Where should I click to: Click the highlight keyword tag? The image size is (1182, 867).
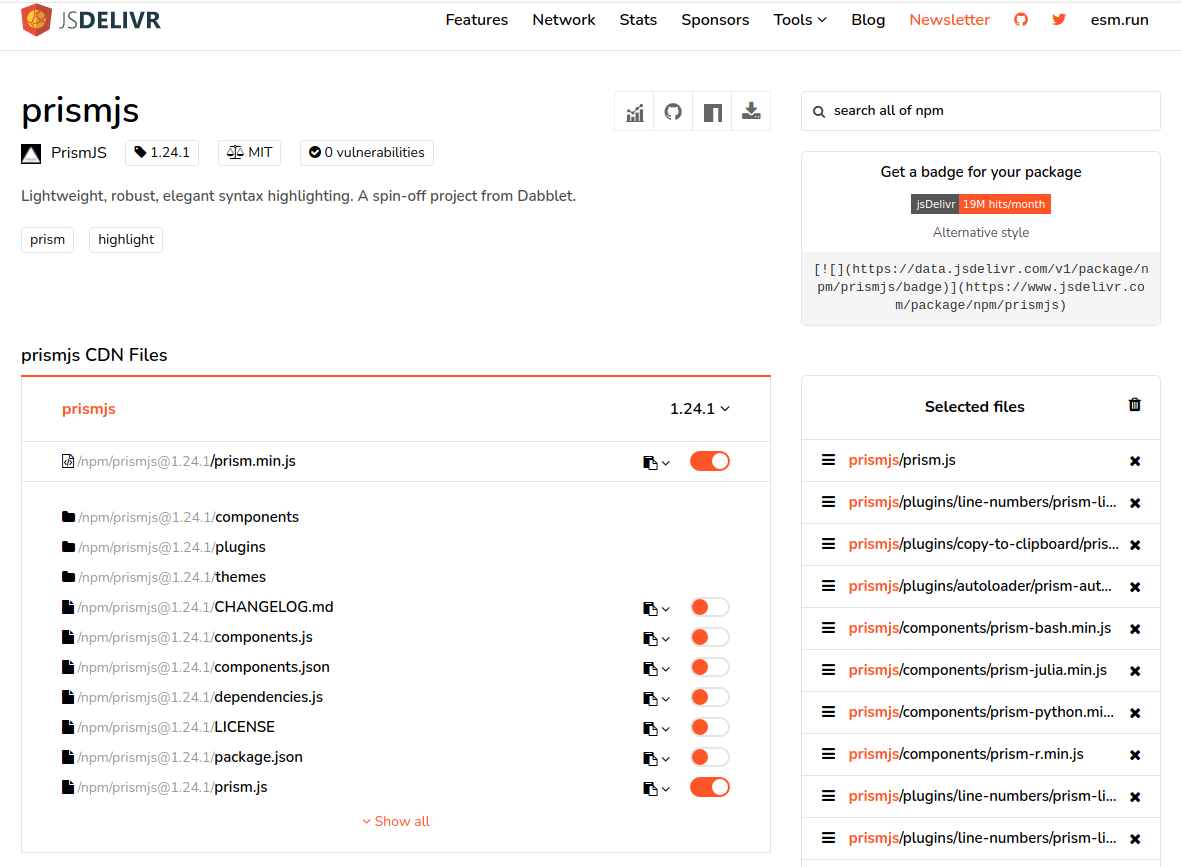126,240
